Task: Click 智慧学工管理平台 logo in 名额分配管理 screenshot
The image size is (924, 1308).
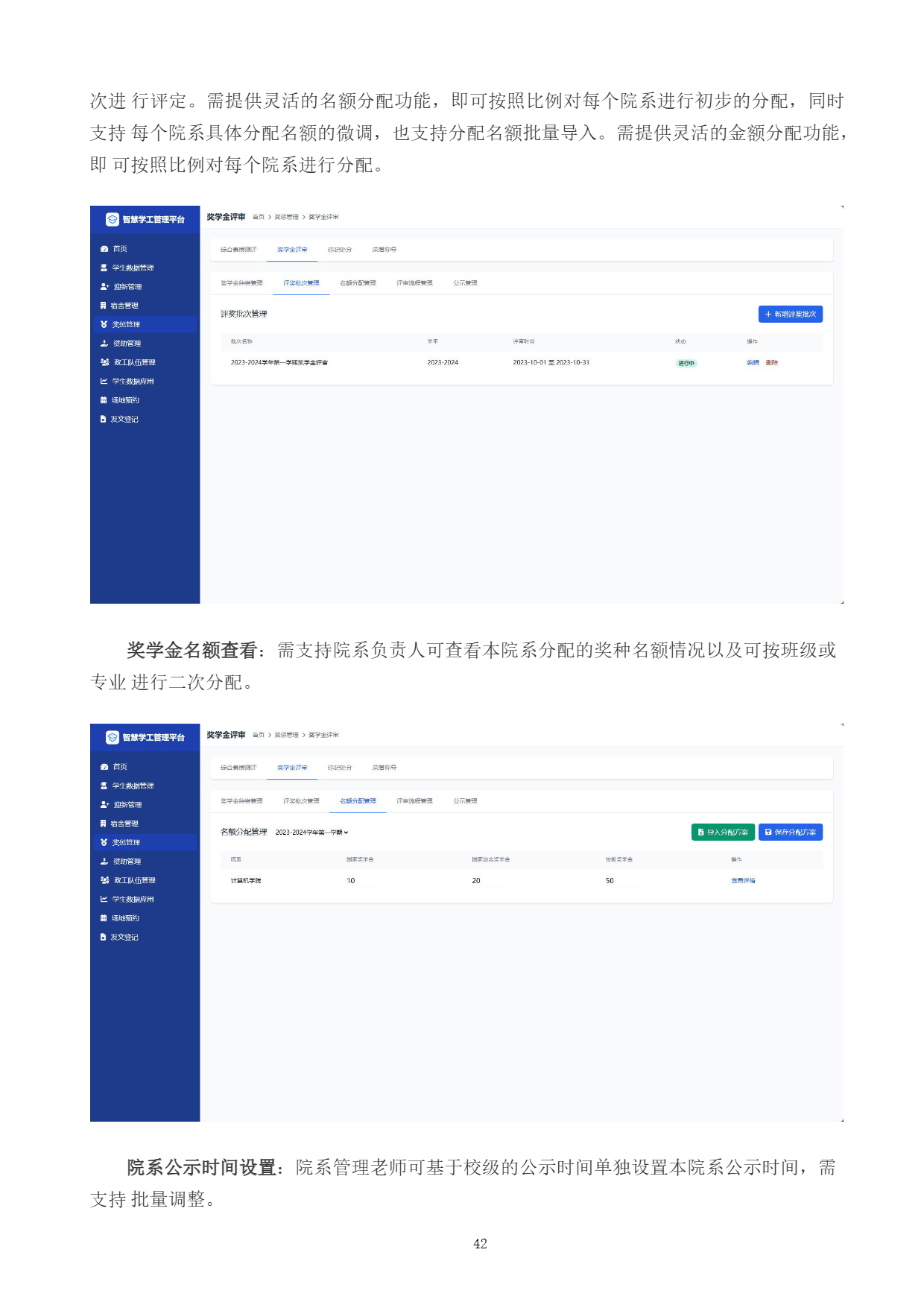Action: click(x=113, y=737)
